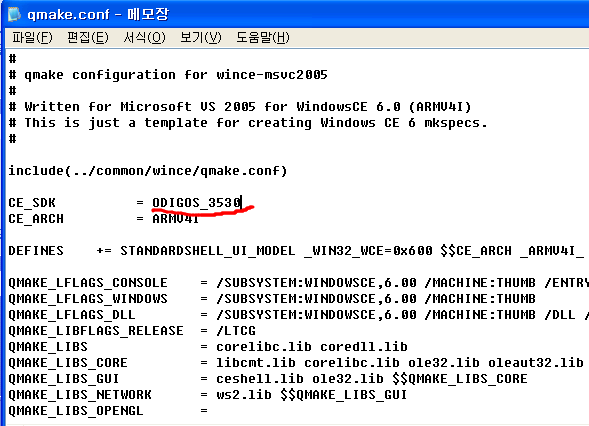Click the include(../common/wince/qmake.conf) line
589x426 pixels.
(148, 171)
